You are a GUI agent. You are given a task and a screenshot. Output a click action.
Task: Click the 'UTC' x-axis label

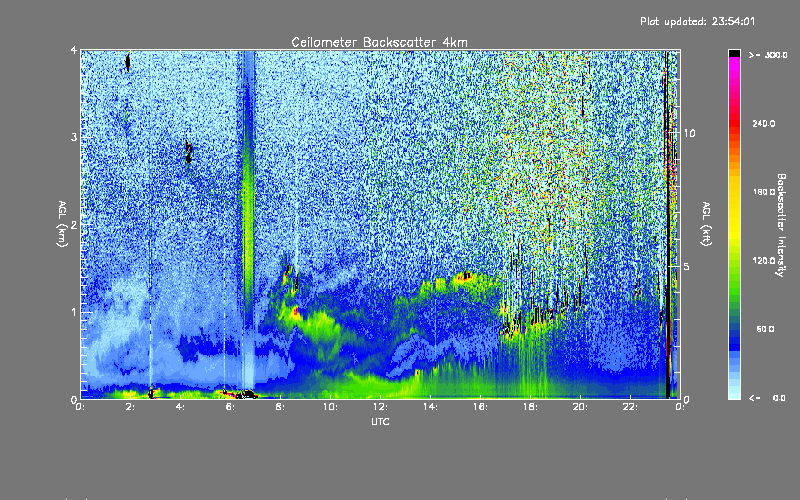pos(380,421)
